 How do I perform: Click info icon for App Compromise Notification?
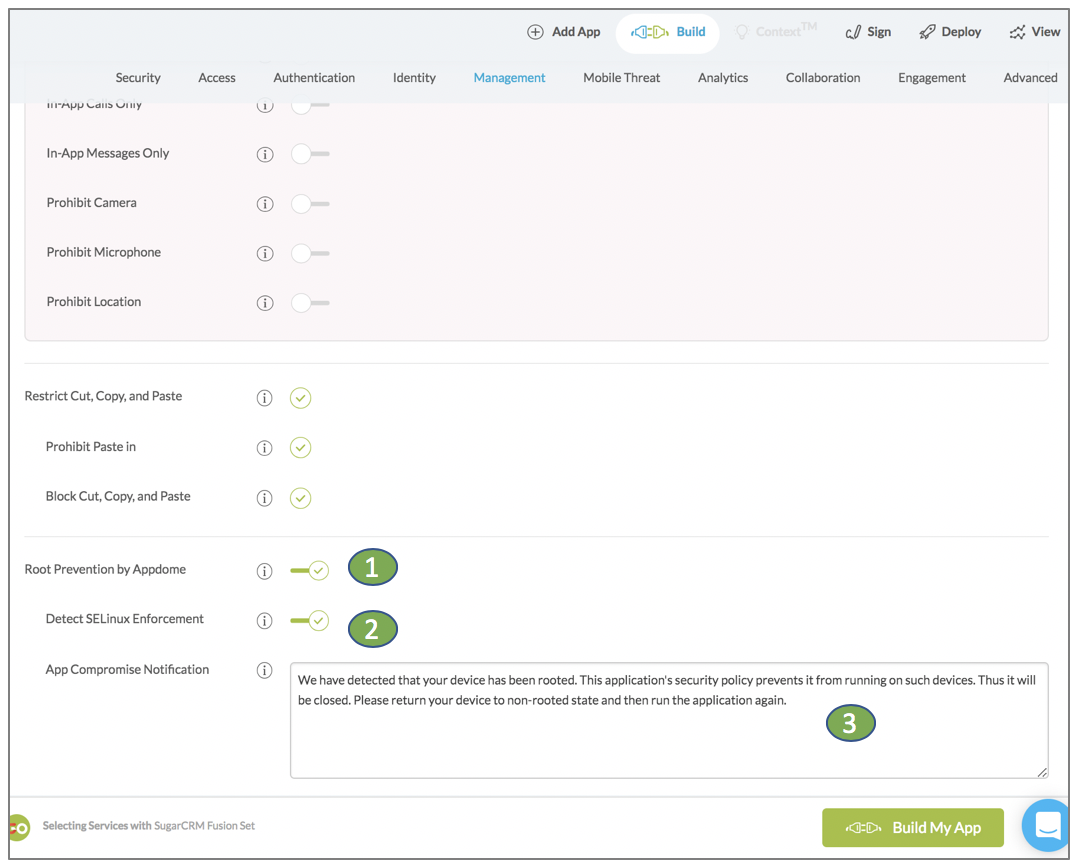pyautogui.click(x=265, y=671)
